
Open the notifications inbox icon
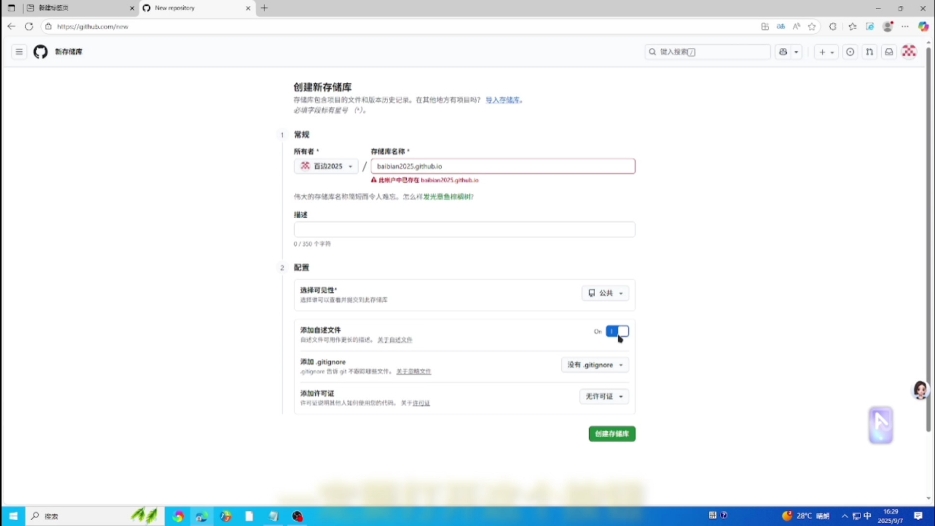click(x=889, y=52)
